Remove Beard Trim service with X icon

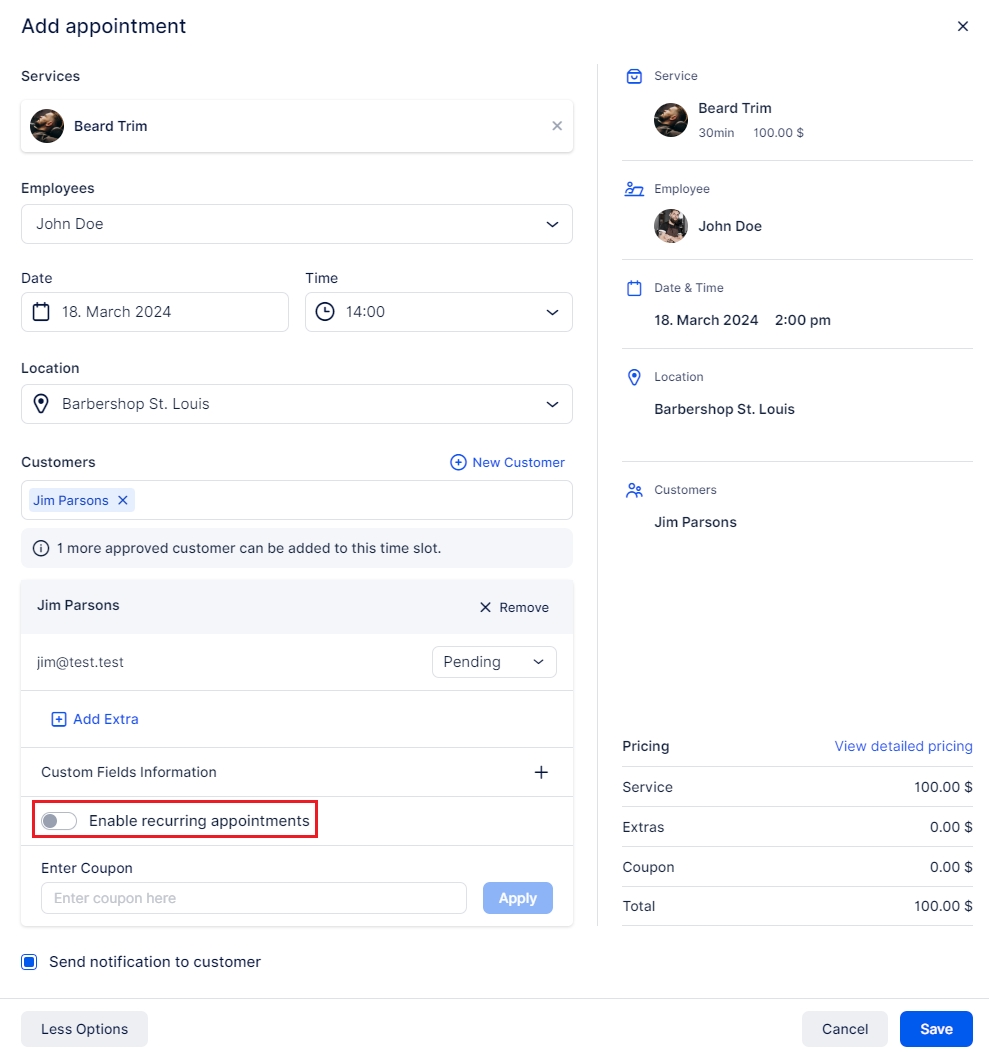pyautogui.click(x=557, y=126)
